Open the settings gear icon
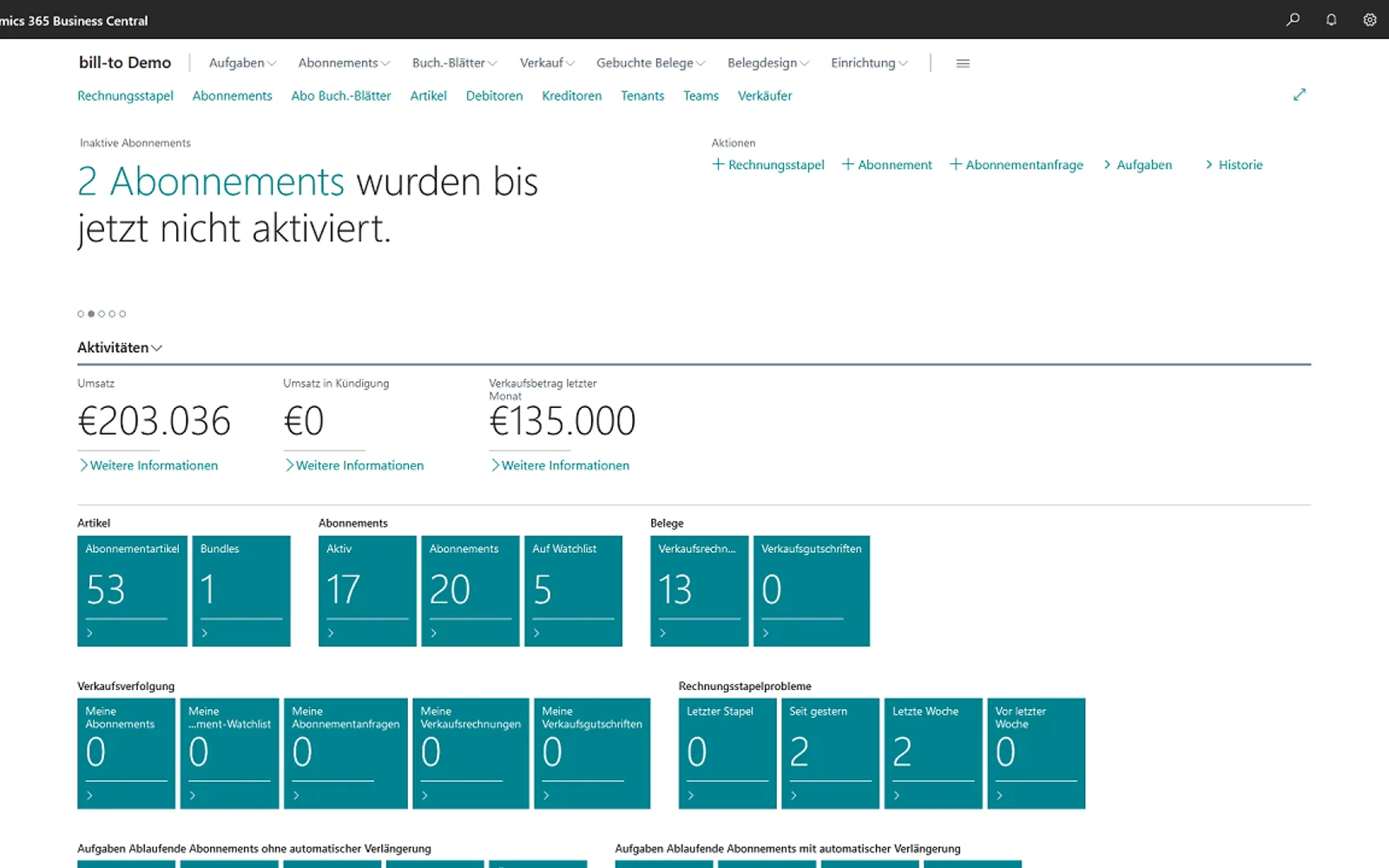The width and height of the screenshot is (1389, 868). [x=1370, y=19]
